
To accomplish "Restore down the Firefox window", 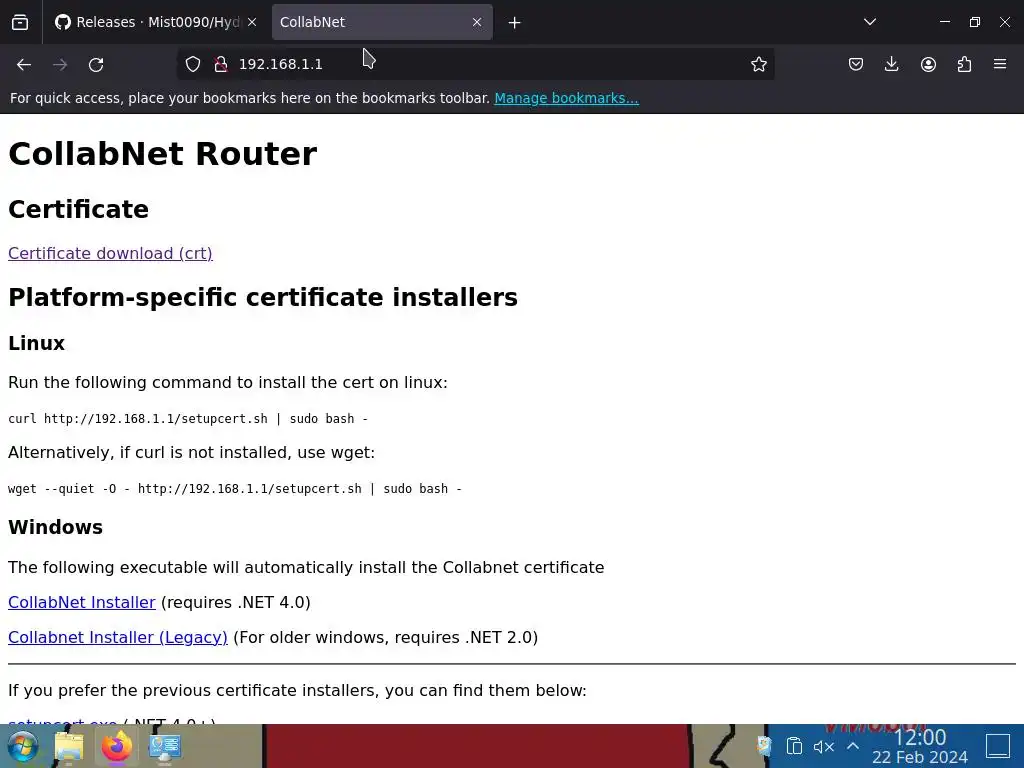I will click(974, 22).
